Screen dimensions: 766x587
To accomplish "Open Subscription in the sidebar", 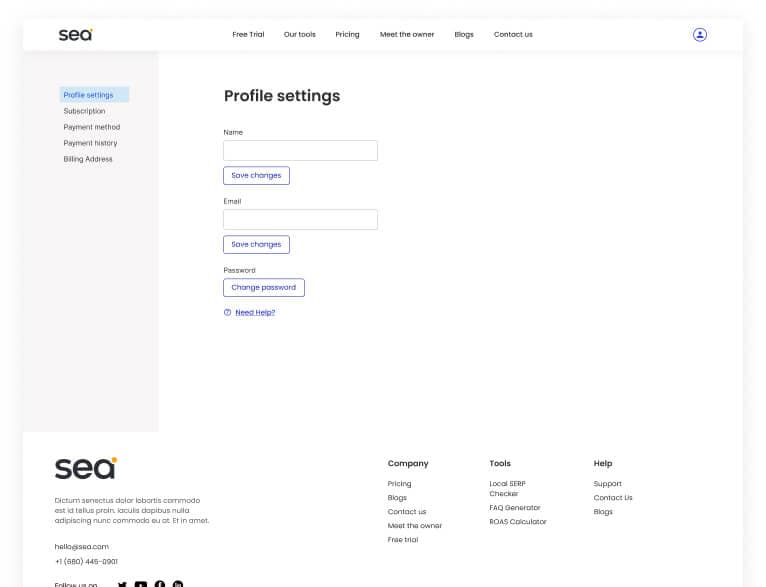I will (84, 111).
